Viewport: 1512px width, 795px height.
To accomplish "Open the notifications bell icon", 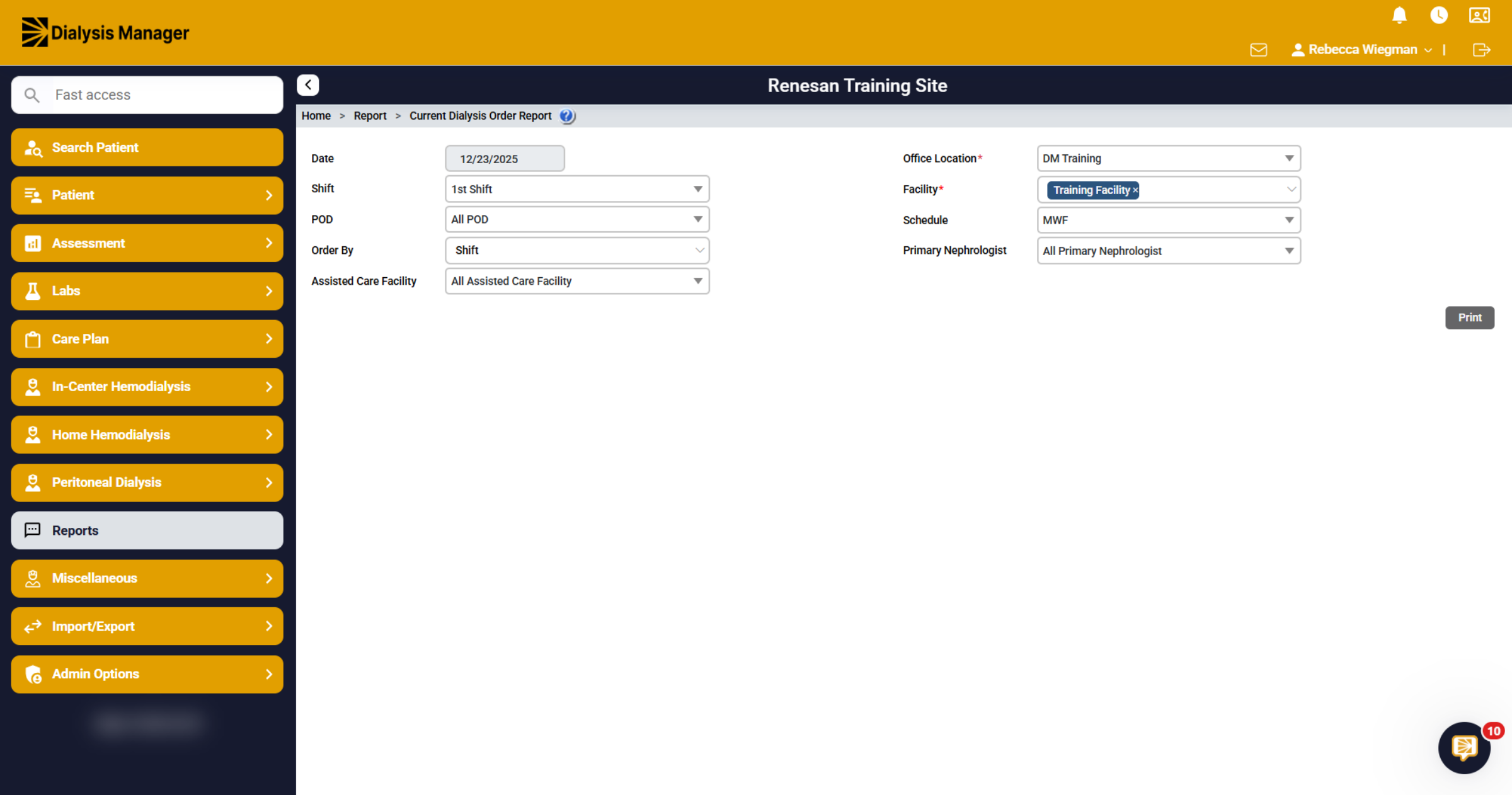I will [x=1399, y=15].
